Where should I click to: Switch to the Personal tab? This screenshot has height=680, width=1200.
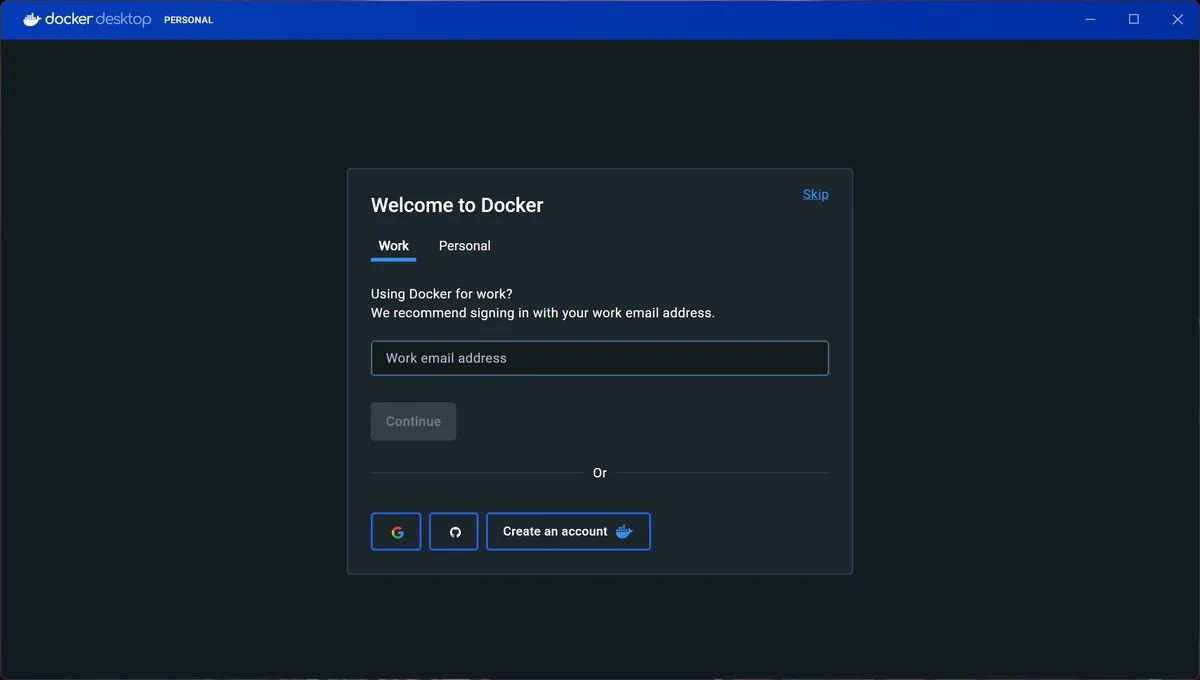pyautogui.click(x=465, y=246)
